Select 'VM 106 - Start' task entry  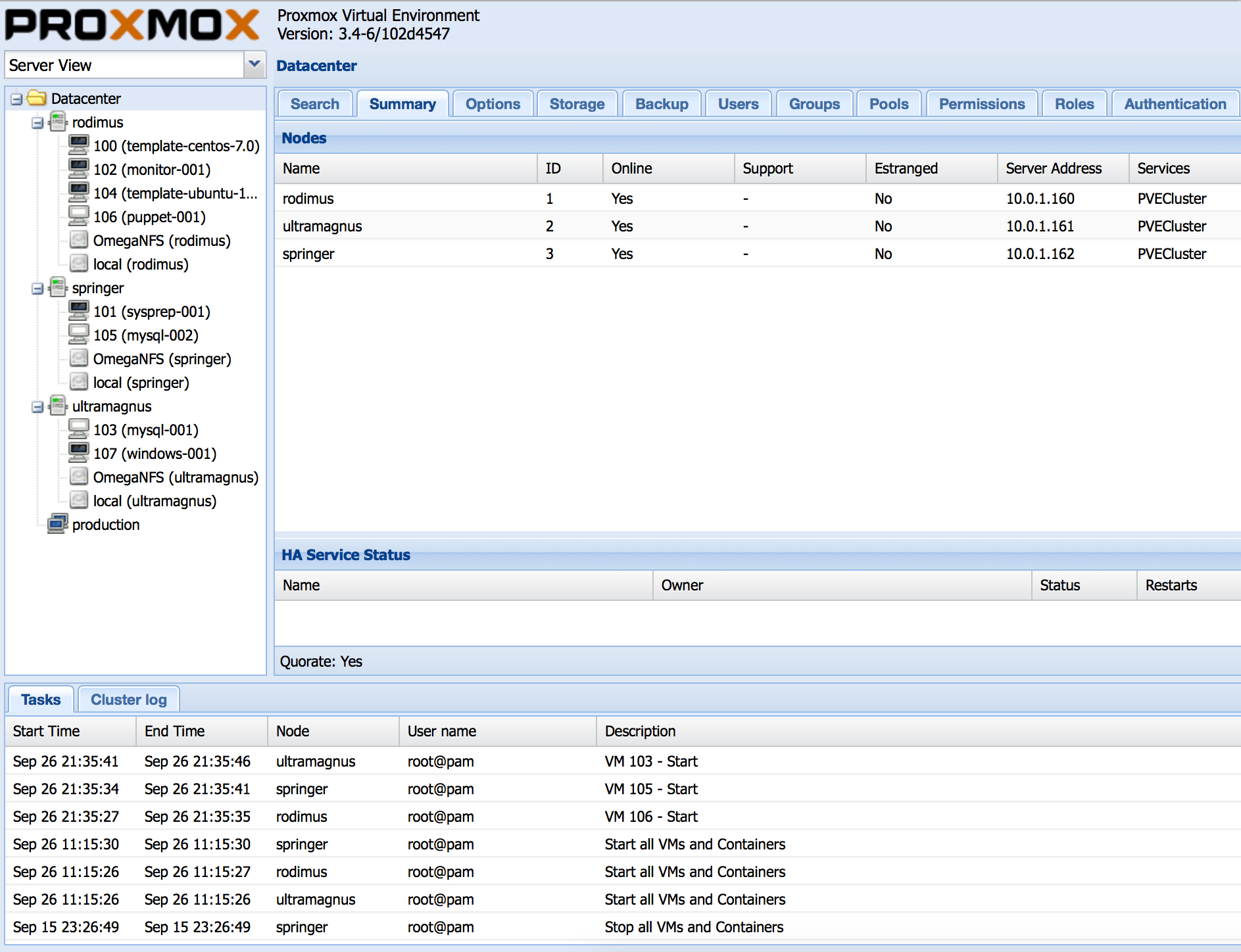click(623, 816)
